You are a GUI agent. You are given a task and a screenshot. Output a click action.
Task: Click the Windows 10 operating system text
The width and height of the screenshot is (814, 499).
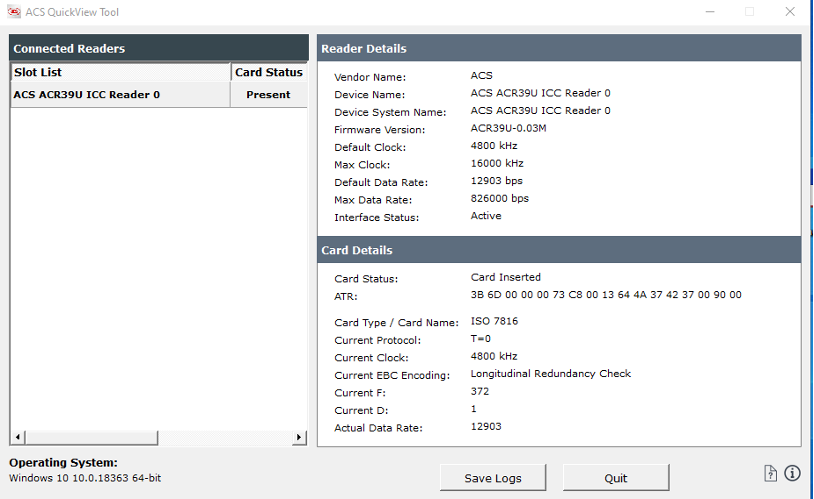click(x=85, y=478)
